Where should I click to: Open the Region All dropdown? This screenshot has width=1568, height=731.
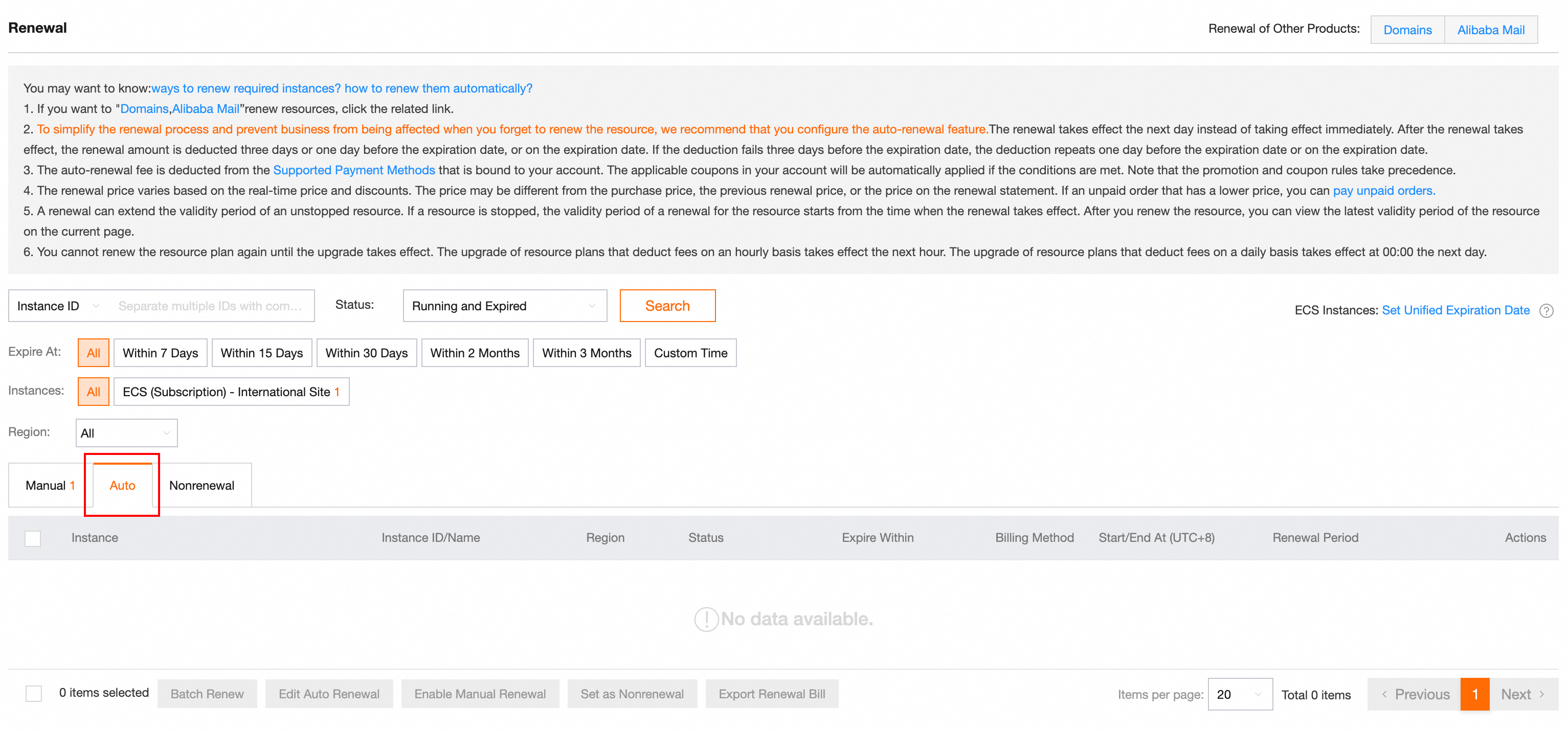point(126,433)
